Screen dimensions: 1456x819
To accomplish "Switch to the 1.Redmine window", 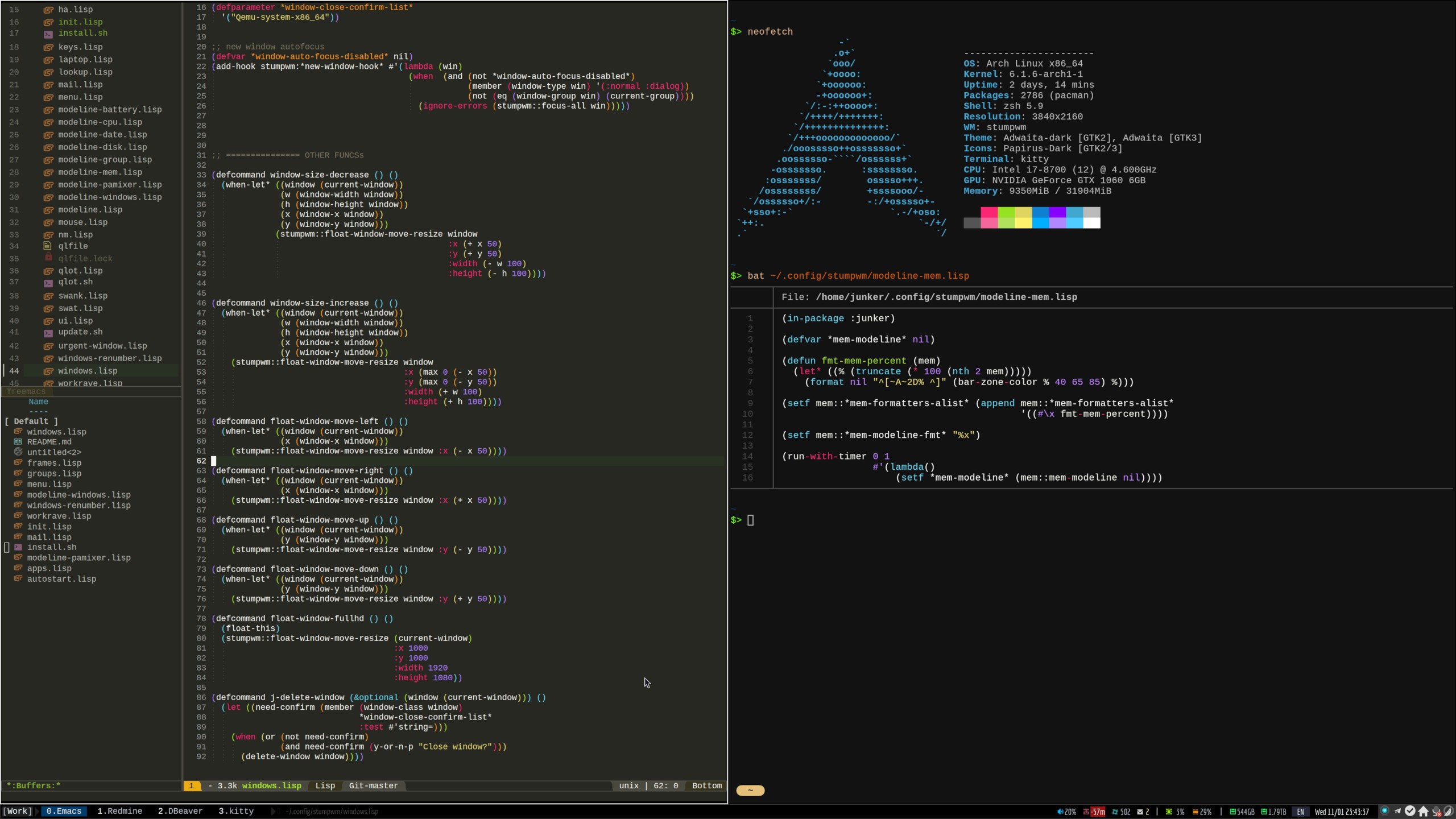I will point(119,811).
